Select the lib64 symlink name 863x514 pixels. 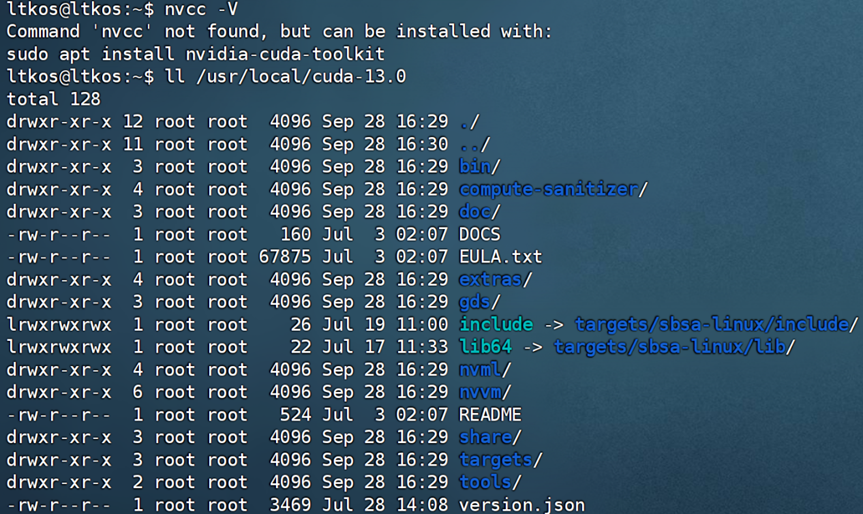tap(485, 347)
